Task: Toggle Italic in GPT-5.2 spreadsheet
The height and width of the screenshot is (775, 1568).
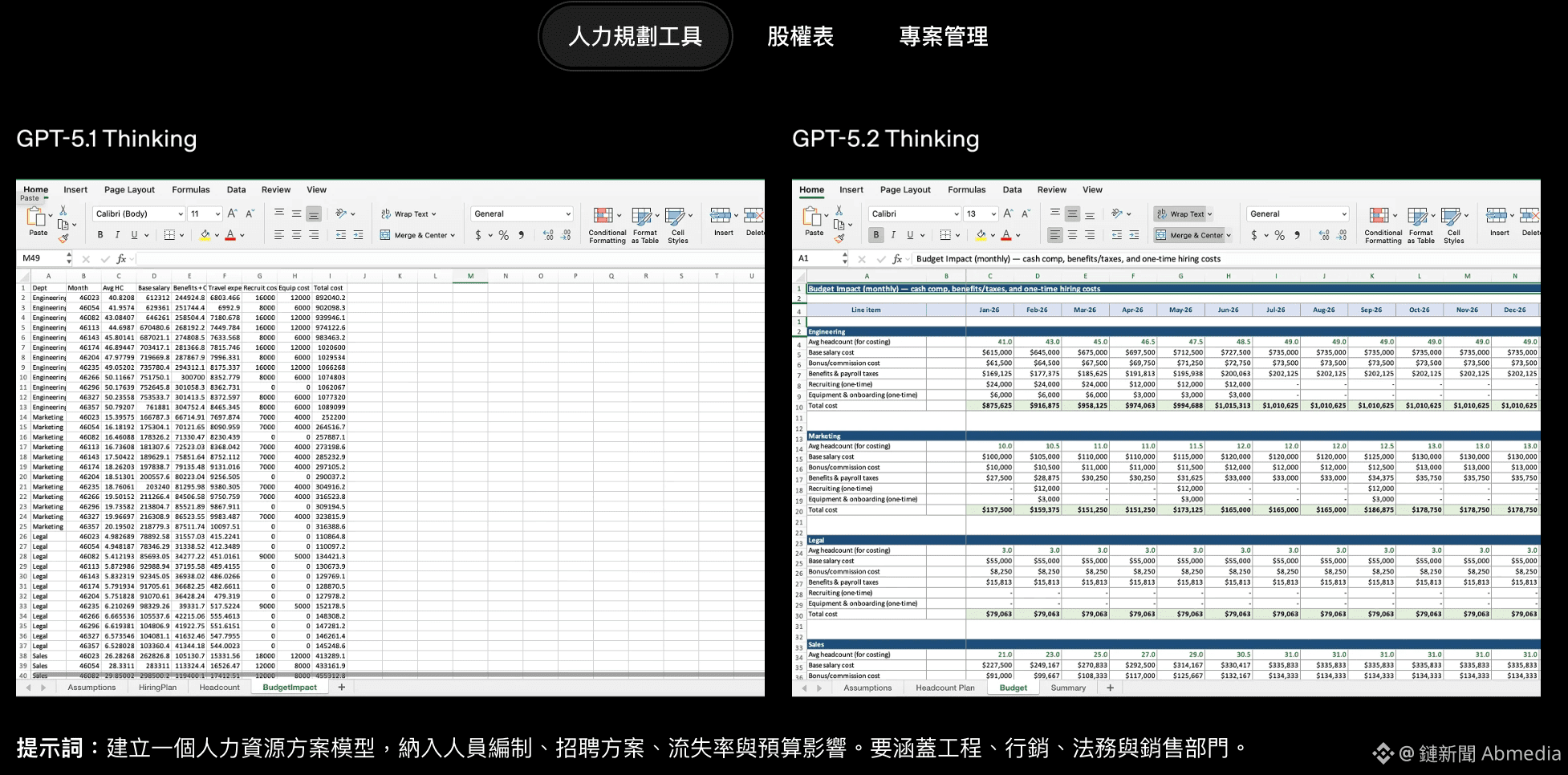Action: pyautogui.click(x=893, y=235)
